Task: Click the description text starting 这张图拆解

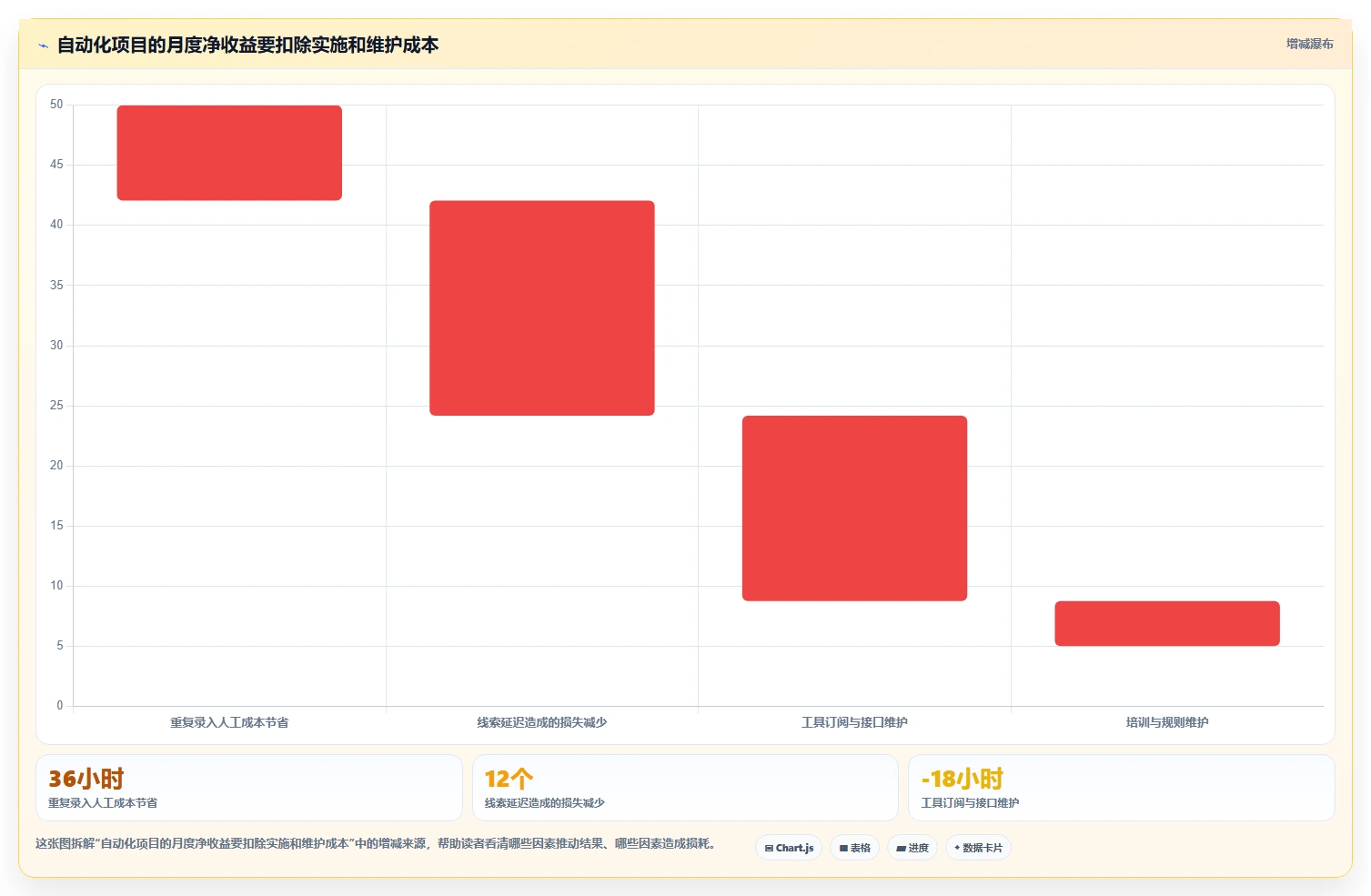Action: (x=375, y=843)
